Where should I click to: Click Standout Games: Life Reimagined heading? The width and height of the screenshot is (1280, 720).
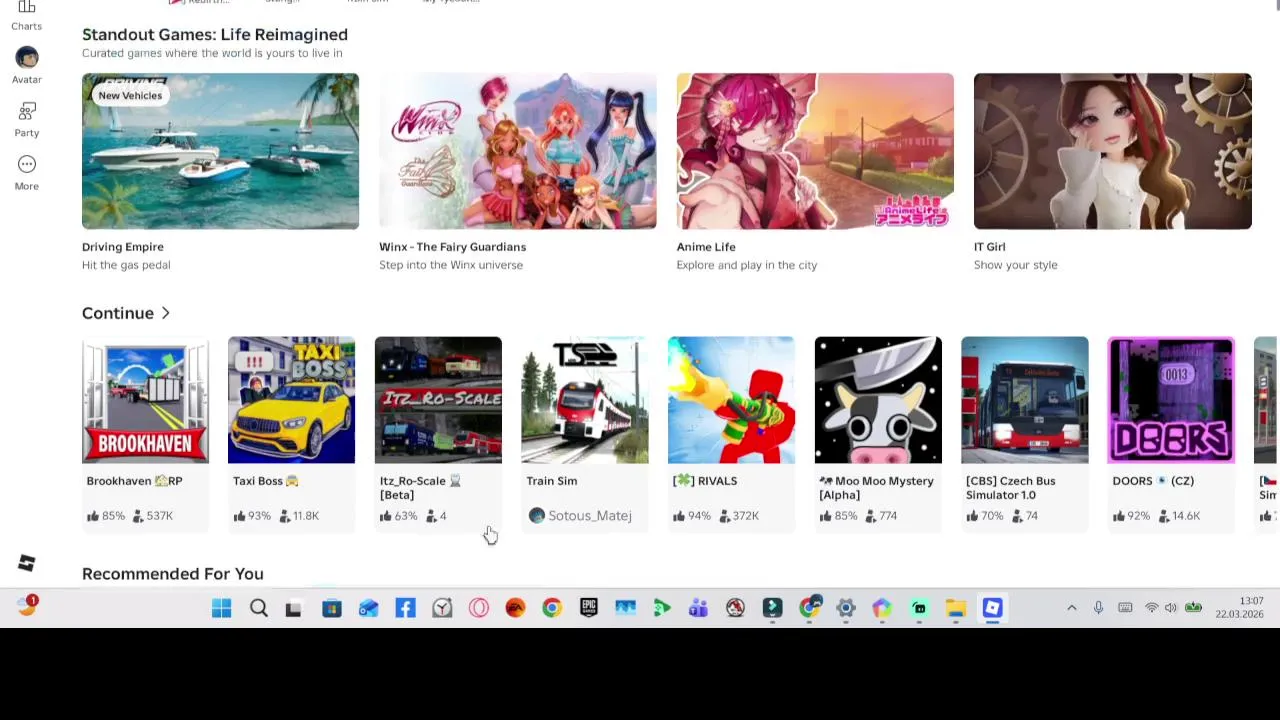[215, 34]
